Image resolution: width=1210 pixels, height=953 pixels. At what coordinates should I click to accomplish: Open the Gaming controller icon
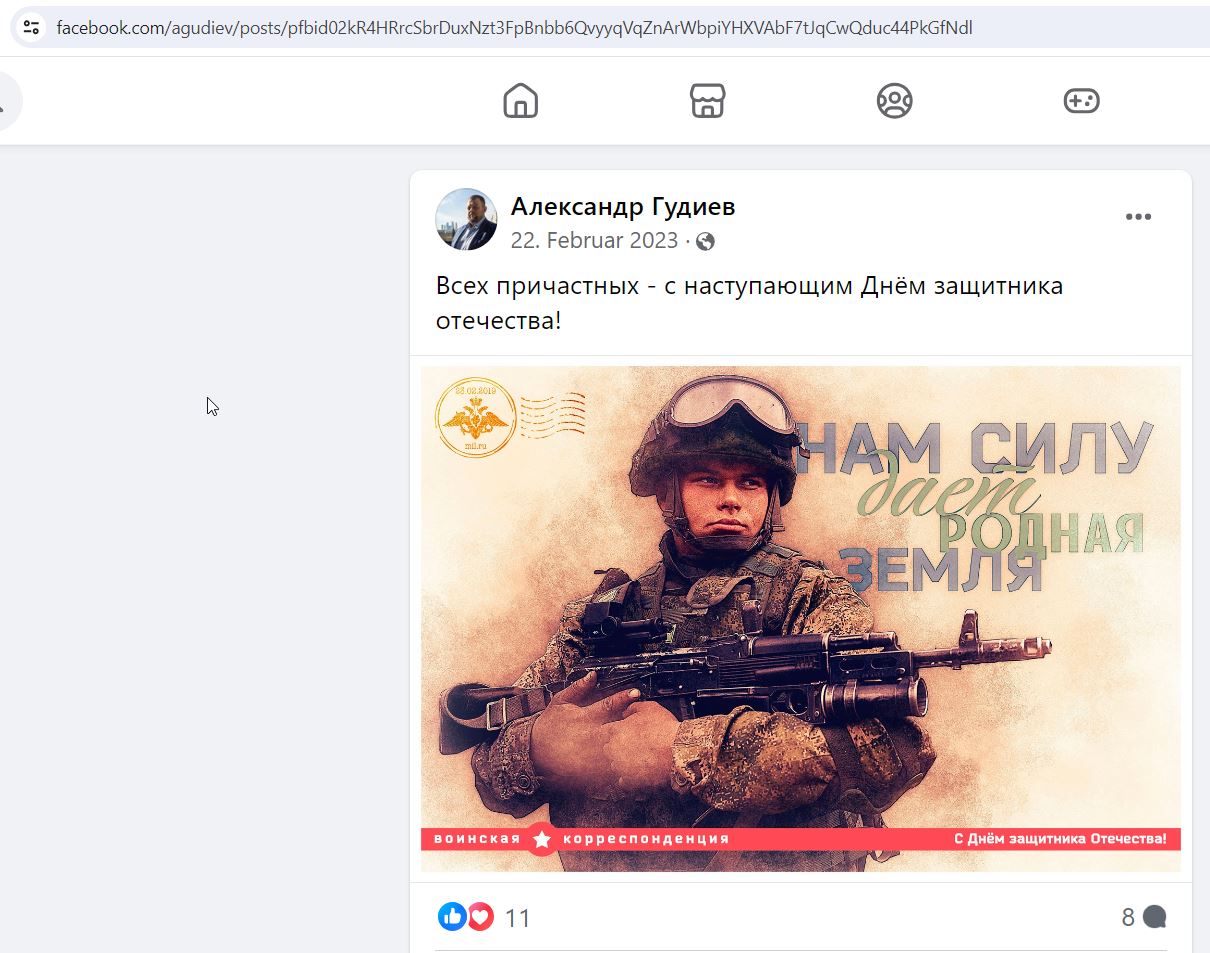pyautogui.click(x=1081, y=101)
